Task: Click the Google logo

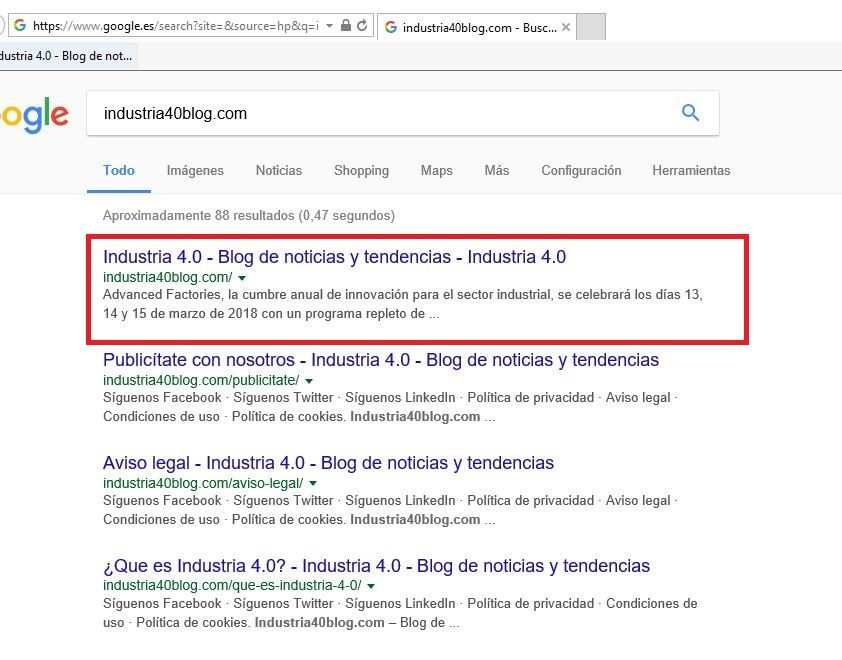Action: pyautogui.click(x=34, y=115)
